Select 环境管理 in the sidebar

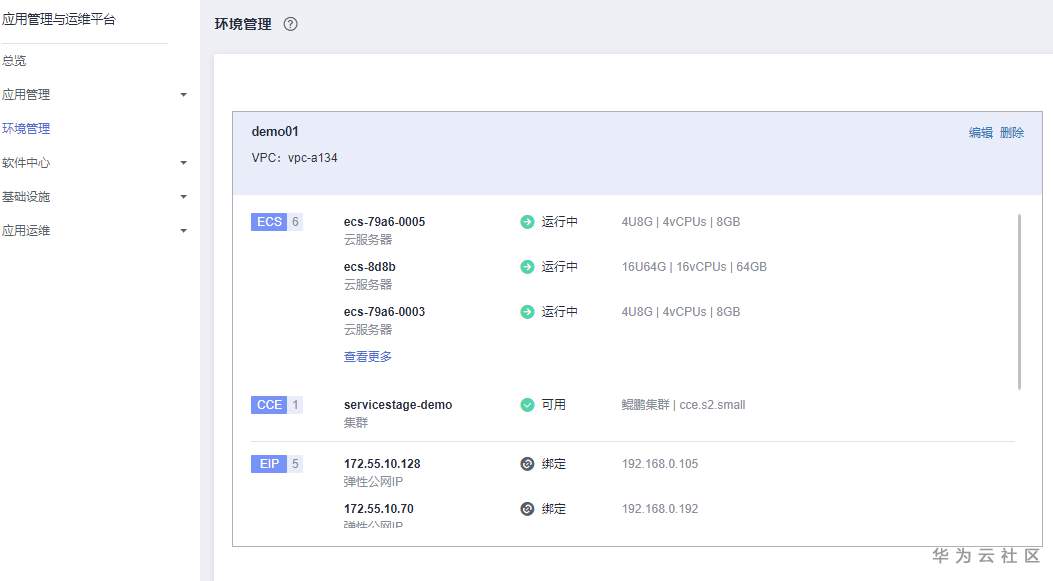(x=26, y=129)
